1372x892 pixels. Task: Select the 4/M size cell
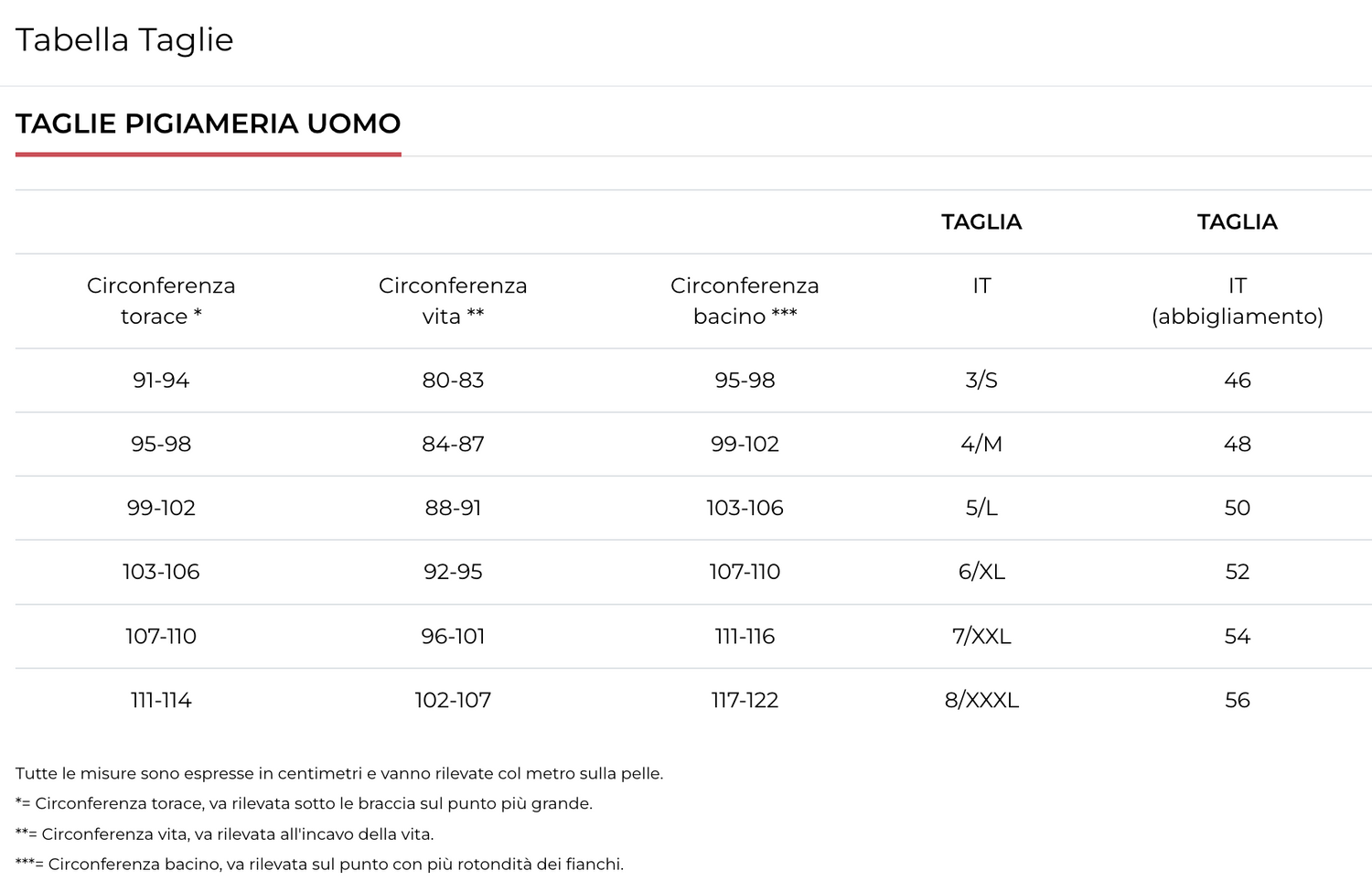981,445
